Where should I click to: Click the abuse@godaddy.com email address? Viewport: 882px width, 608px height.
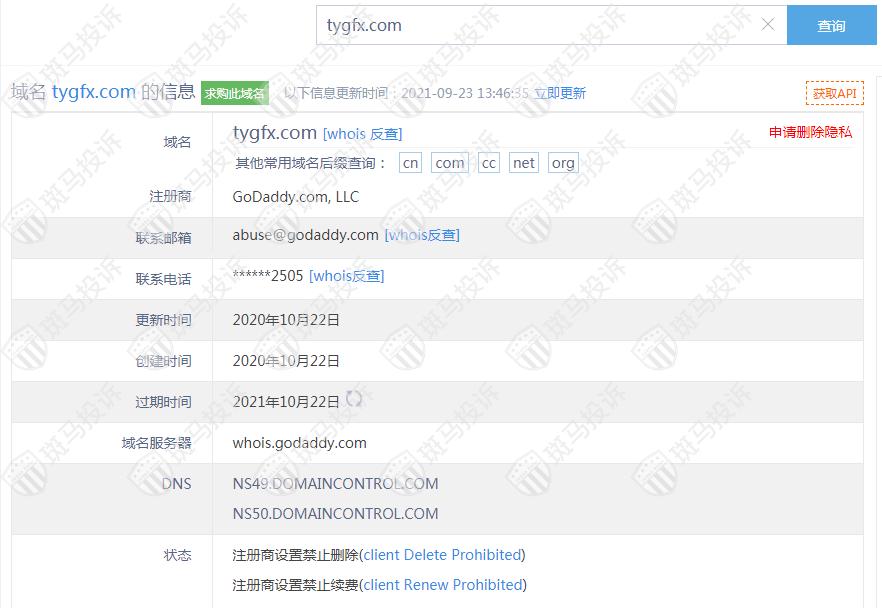point(305,235)
